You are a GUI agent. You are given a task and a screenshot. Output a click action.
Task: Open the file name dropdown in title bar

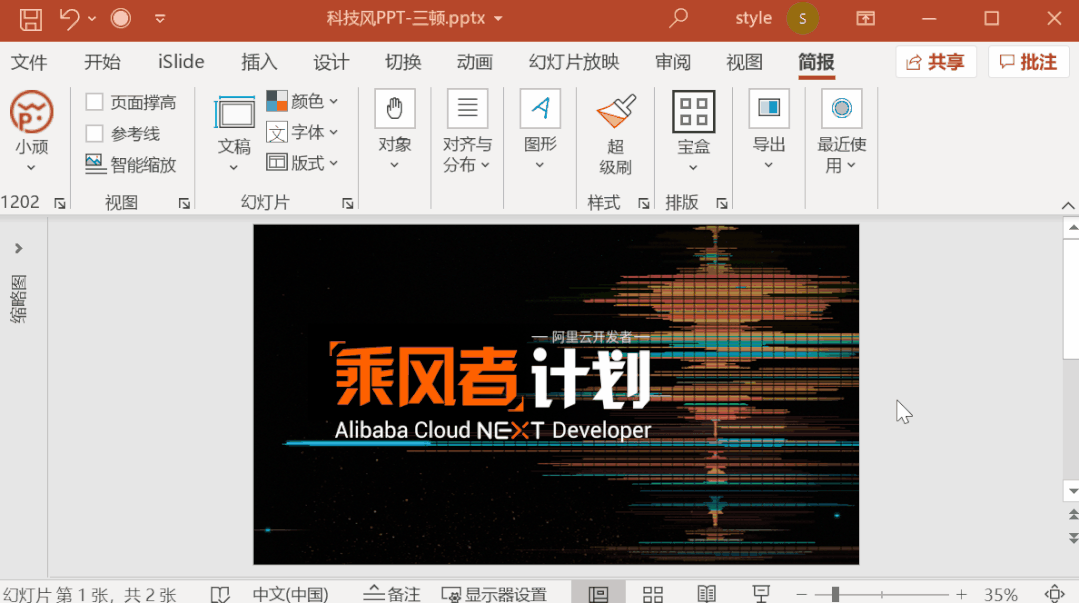pos(498,19)
